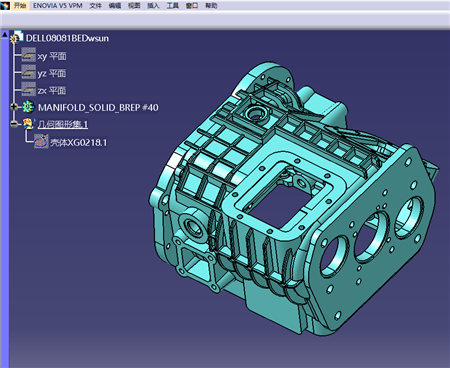Click the yz plane icon in the tree
The width and height of the screenshot is (450, 368).
28,72
